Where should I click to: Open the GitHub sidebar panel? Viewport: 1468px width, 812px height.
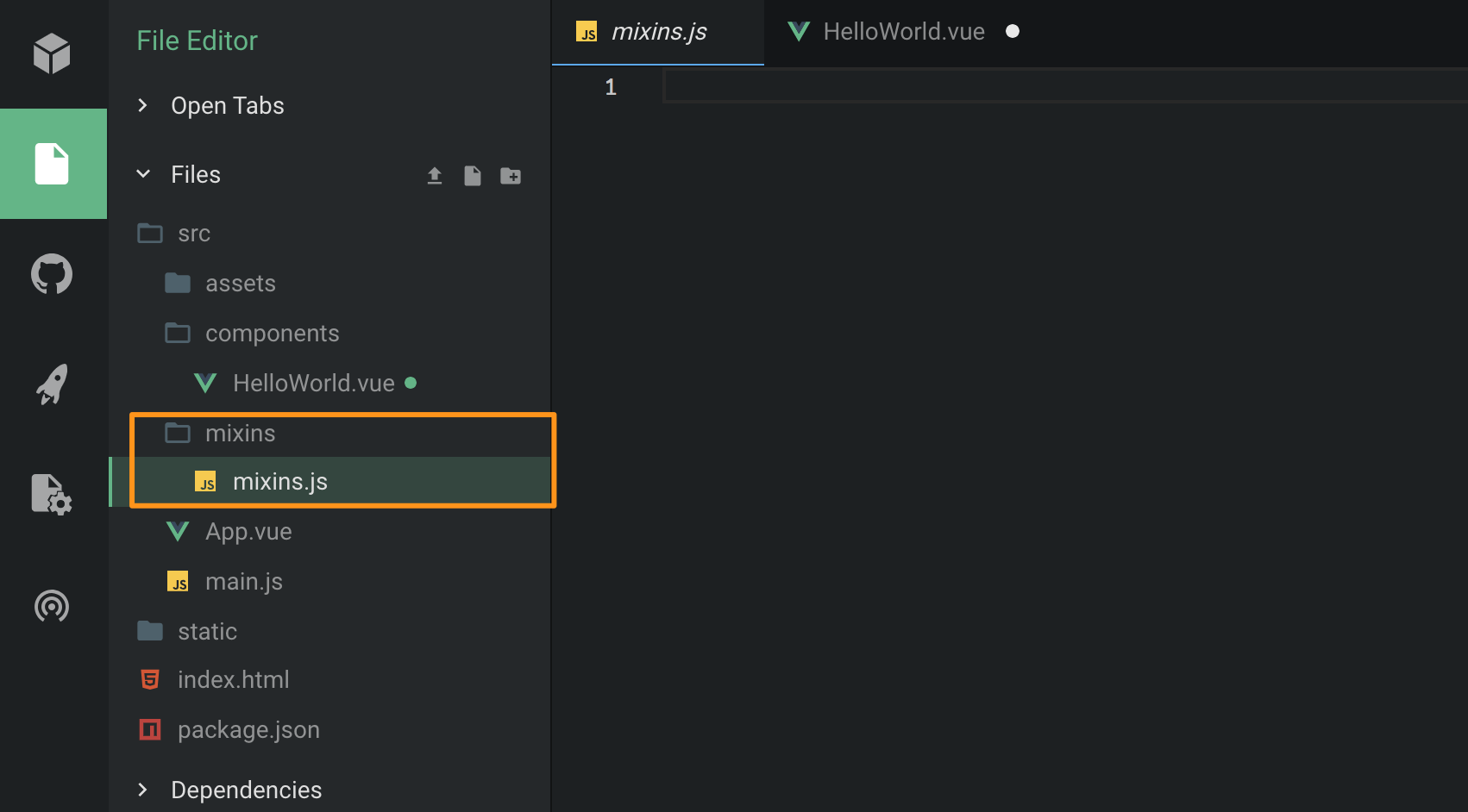(x=52, y=274)
